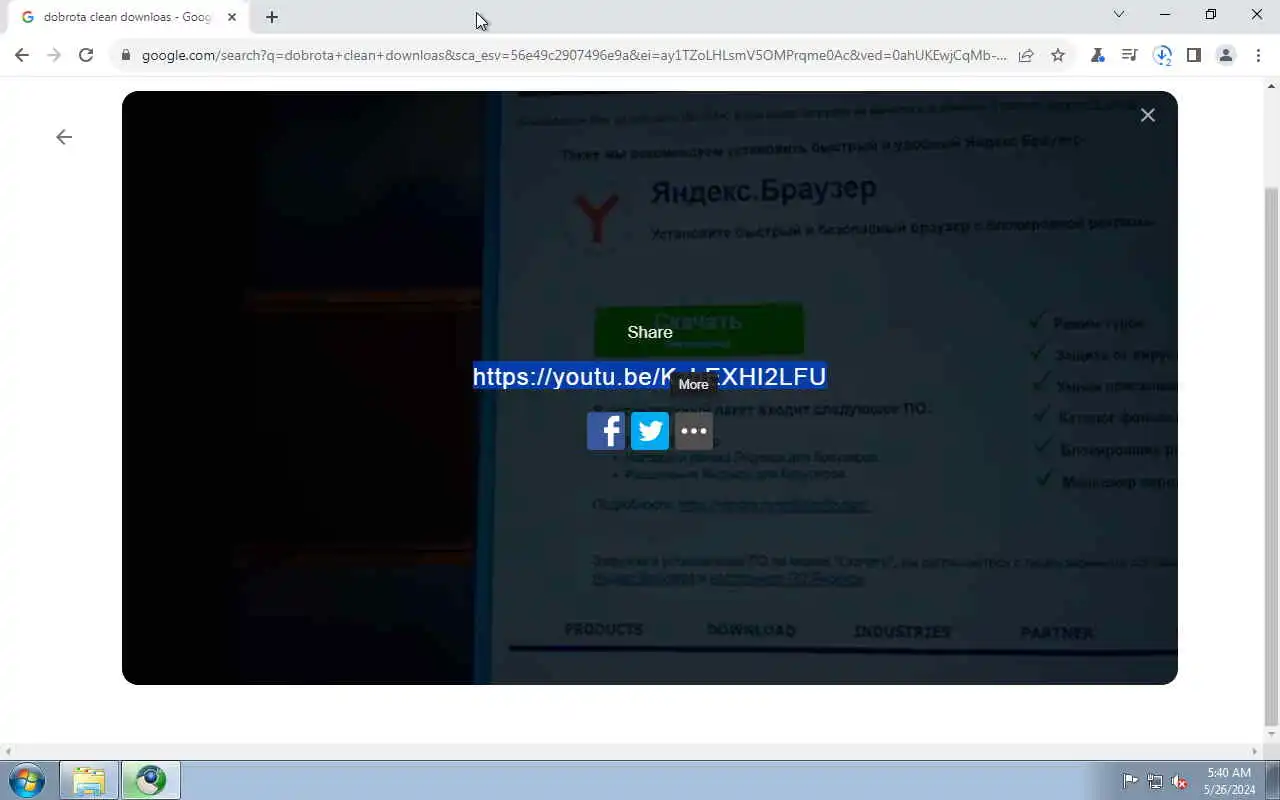
Task: Open File Explorer from the taskbar
Action: tap(89, 780)
